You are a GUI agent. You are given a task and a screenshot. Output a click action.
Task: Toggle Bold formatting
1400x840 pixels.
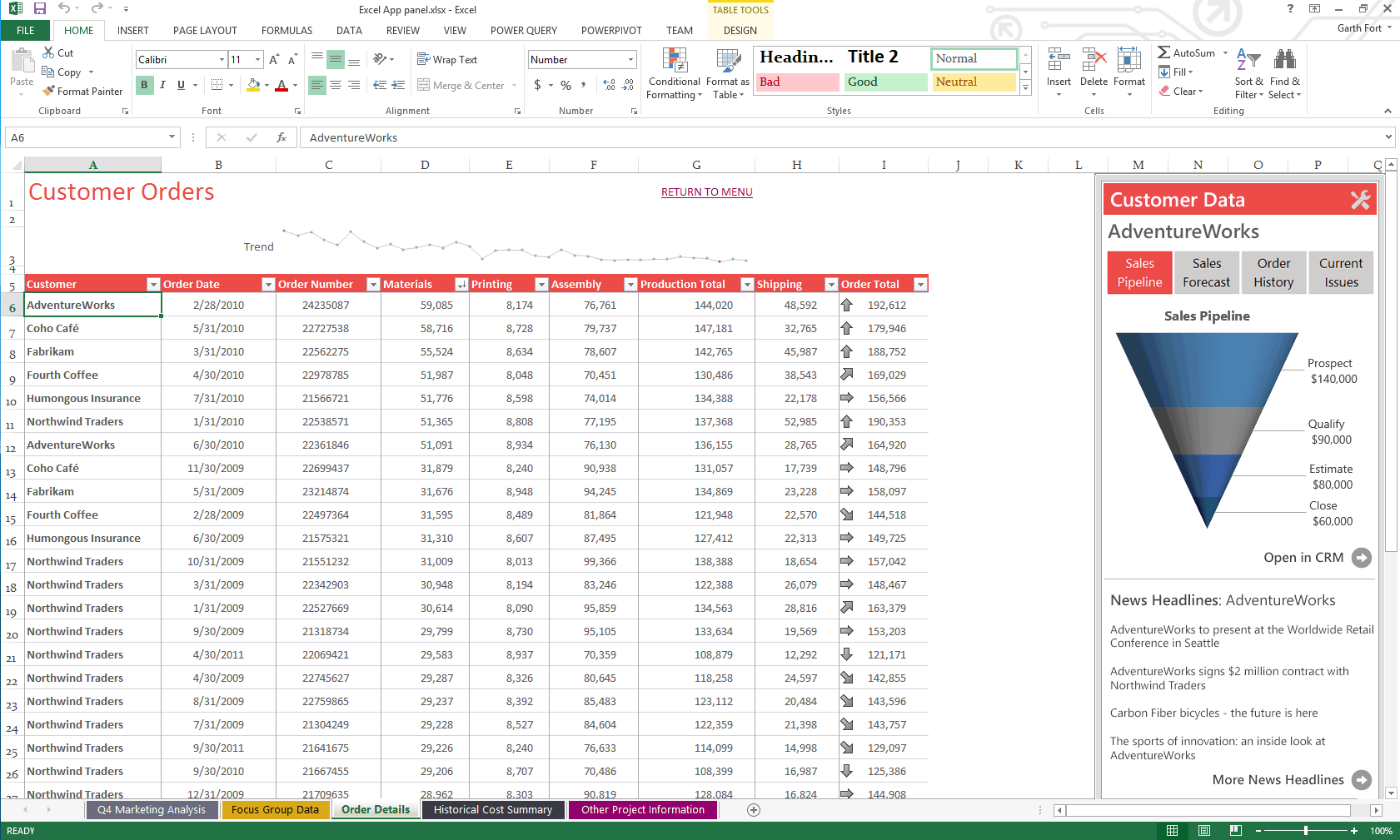click(144, 85)
